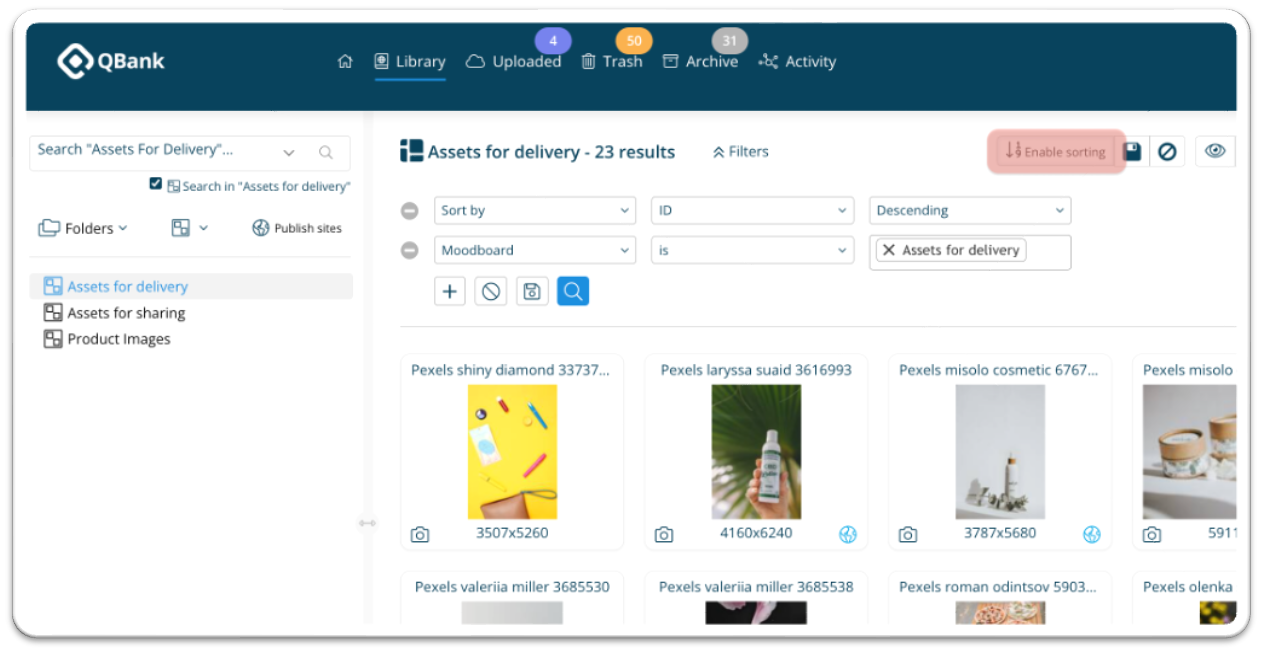Click the magnifier icon in search box

pyautogui.click(x=326, y=153)
